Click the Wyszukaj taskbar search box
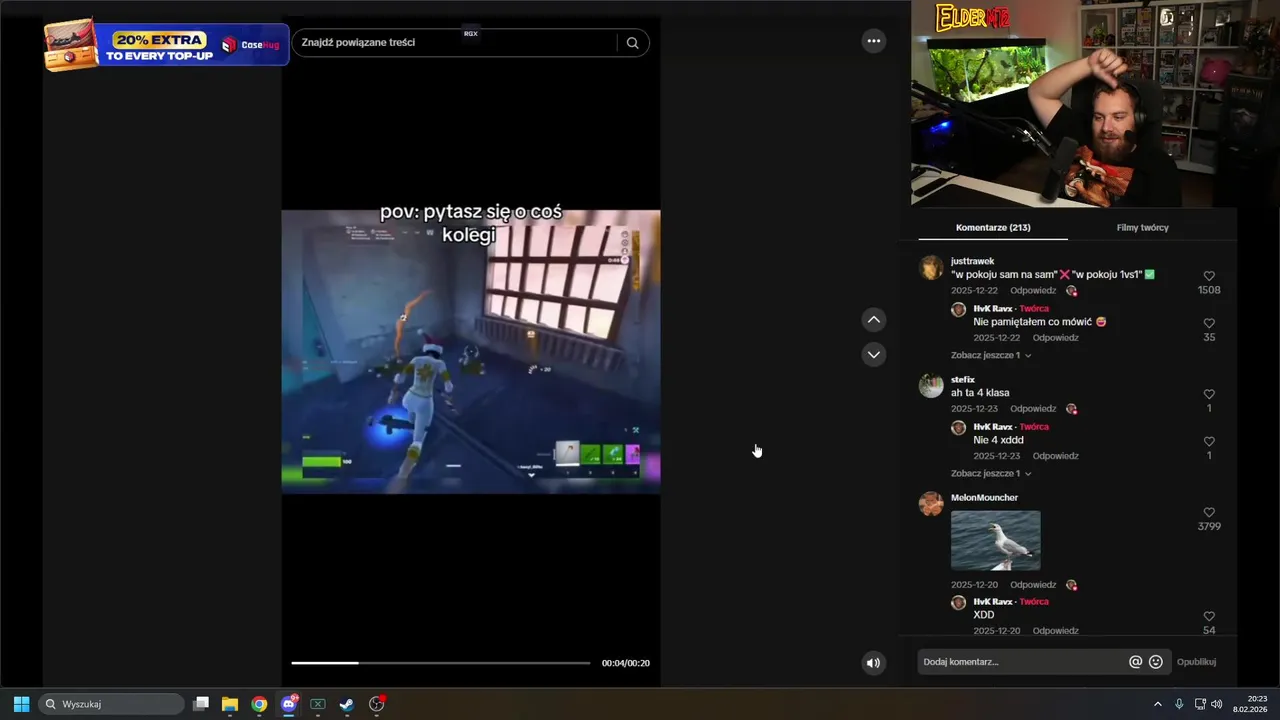The image size is (1280, 720). pyautogui.click(x=113, y=704)
